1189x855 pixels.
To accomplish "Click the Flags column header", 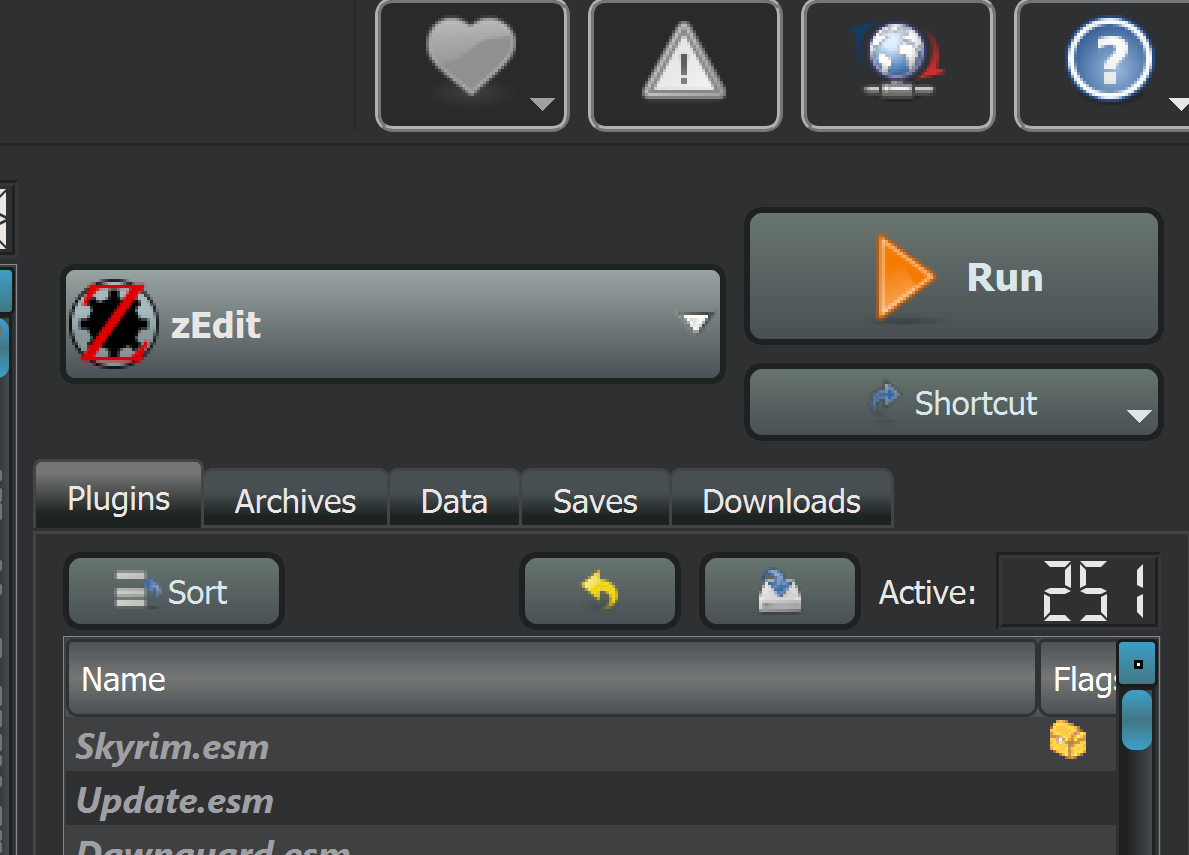I will tap(1079, 678).
